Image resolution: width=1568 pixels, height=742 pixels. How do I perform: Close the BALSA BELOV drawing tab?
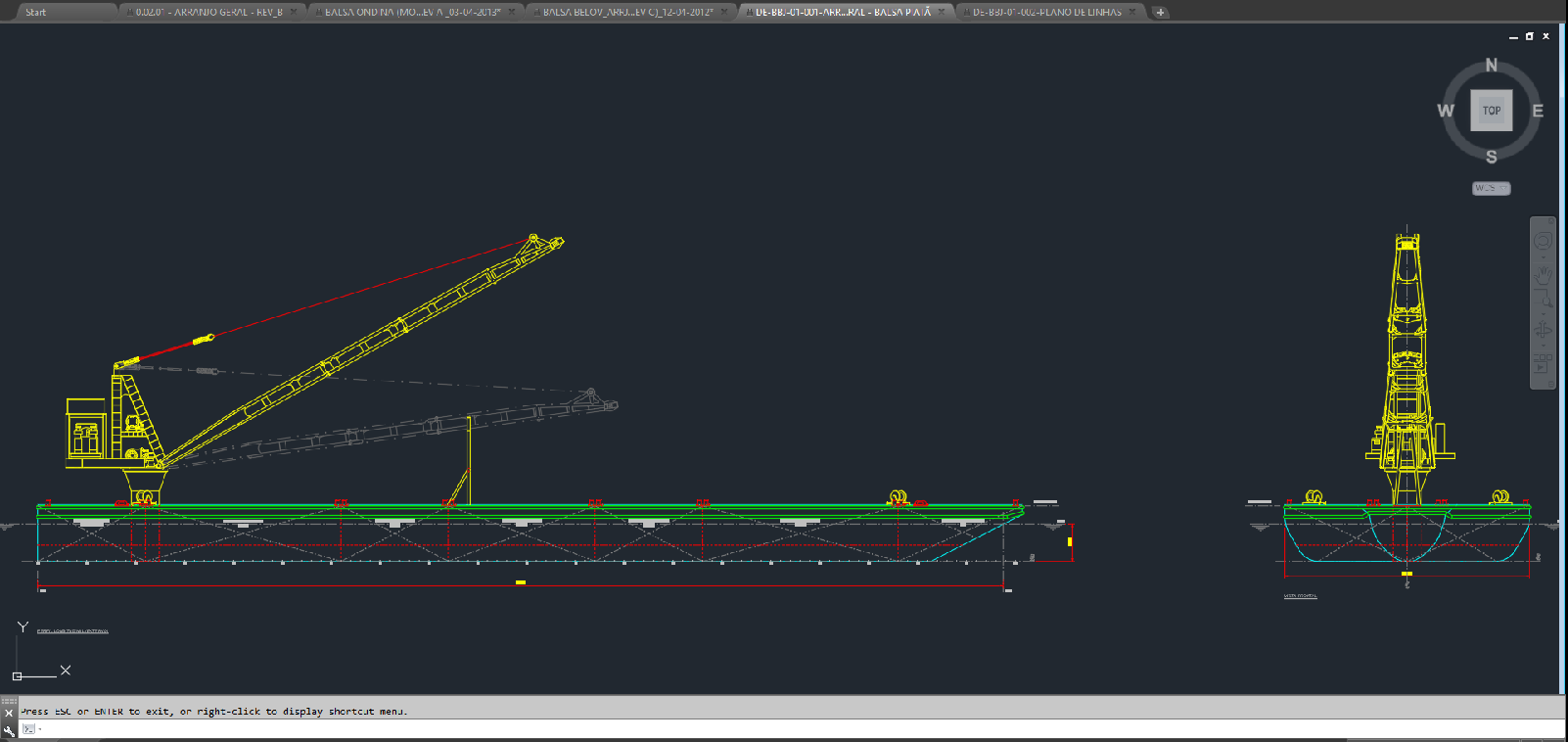pos(724,12)
